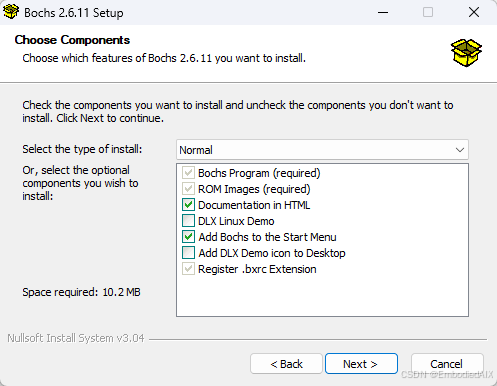Click the yellow box installer logo
The image size is (497, 386).
click(x=466, y=53)
